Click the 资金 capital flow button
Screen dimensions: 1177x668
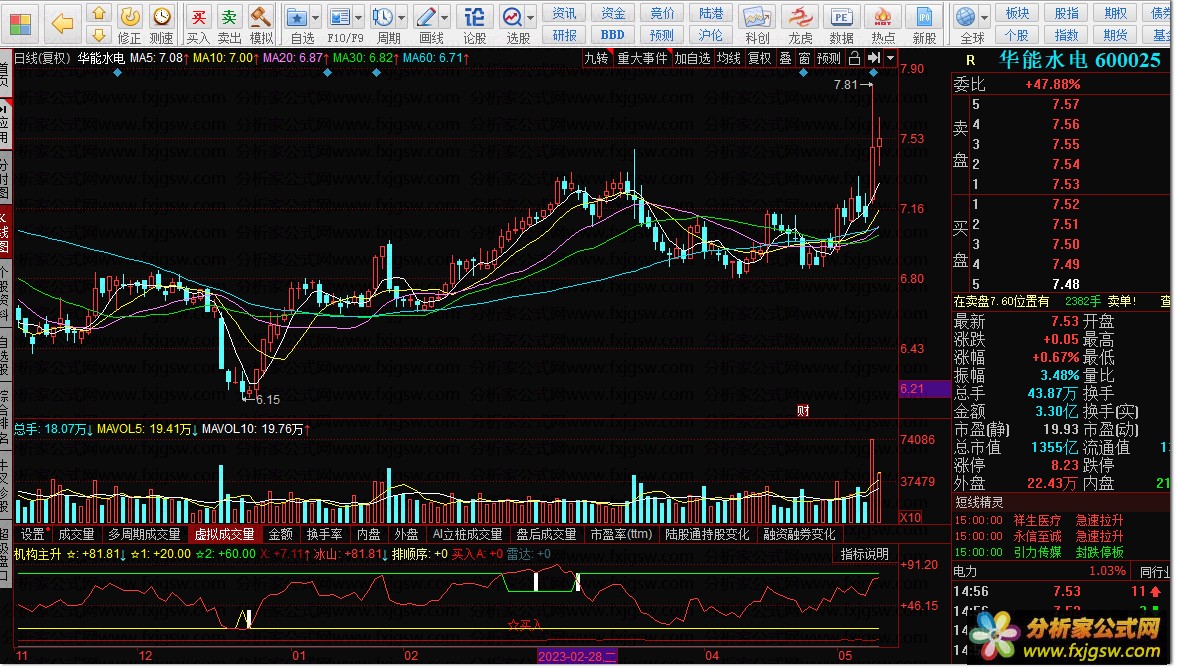point(613,14)
